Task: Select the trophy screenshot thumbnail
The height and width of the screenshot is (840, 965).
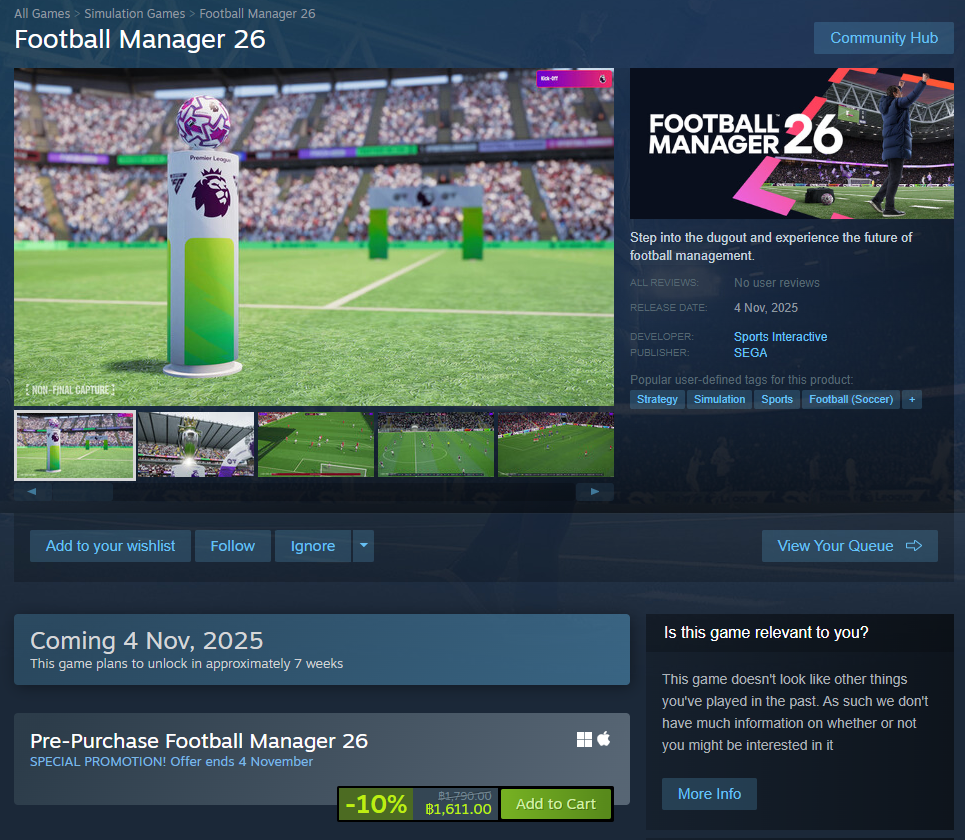Action: 196,444
